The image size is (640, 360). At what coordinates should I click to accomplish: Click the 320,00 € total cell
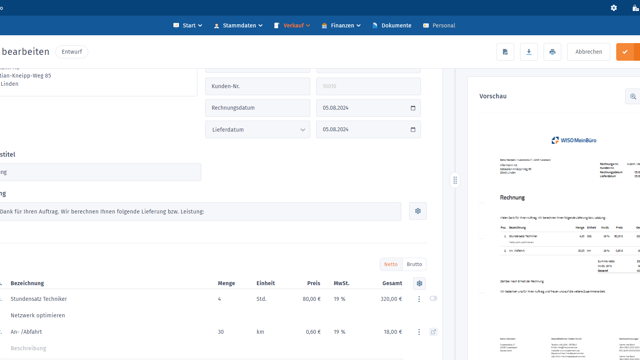(x=391, y=299)
